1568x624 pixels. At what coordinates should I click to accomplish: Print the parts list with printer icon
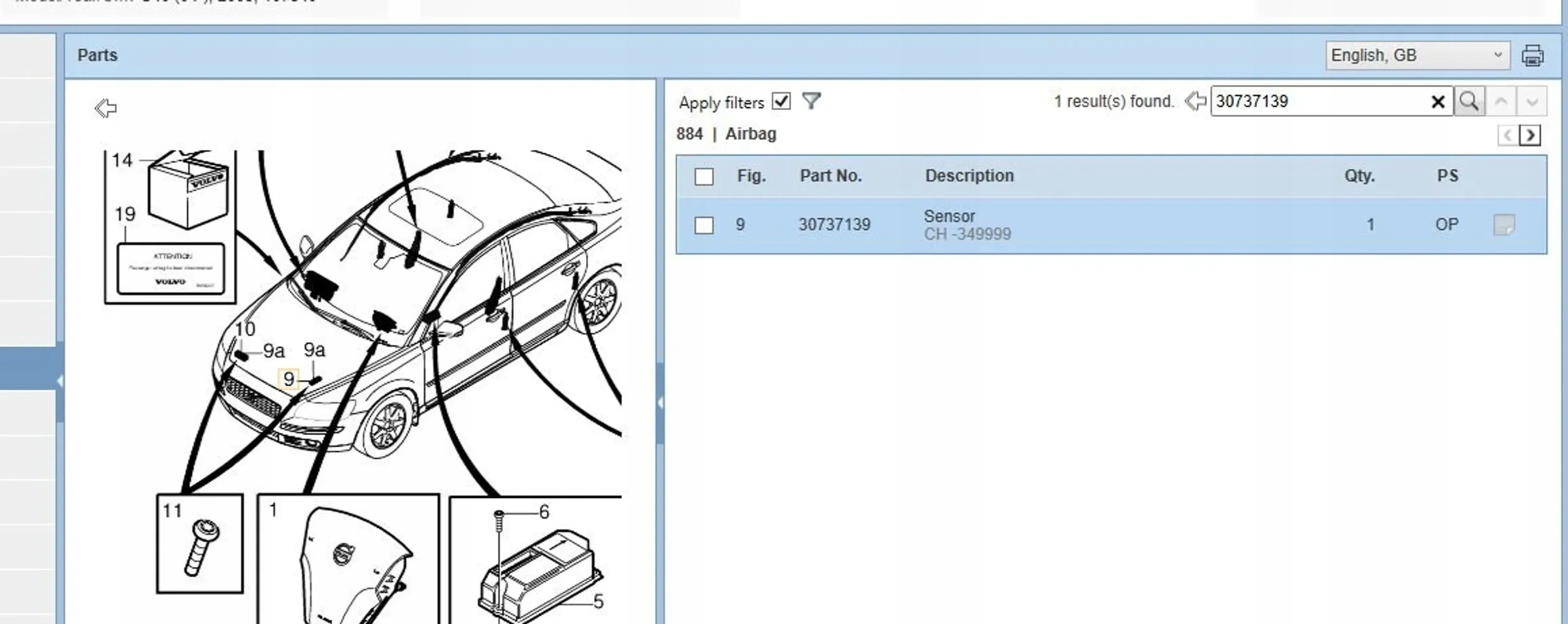[1532, 56]
